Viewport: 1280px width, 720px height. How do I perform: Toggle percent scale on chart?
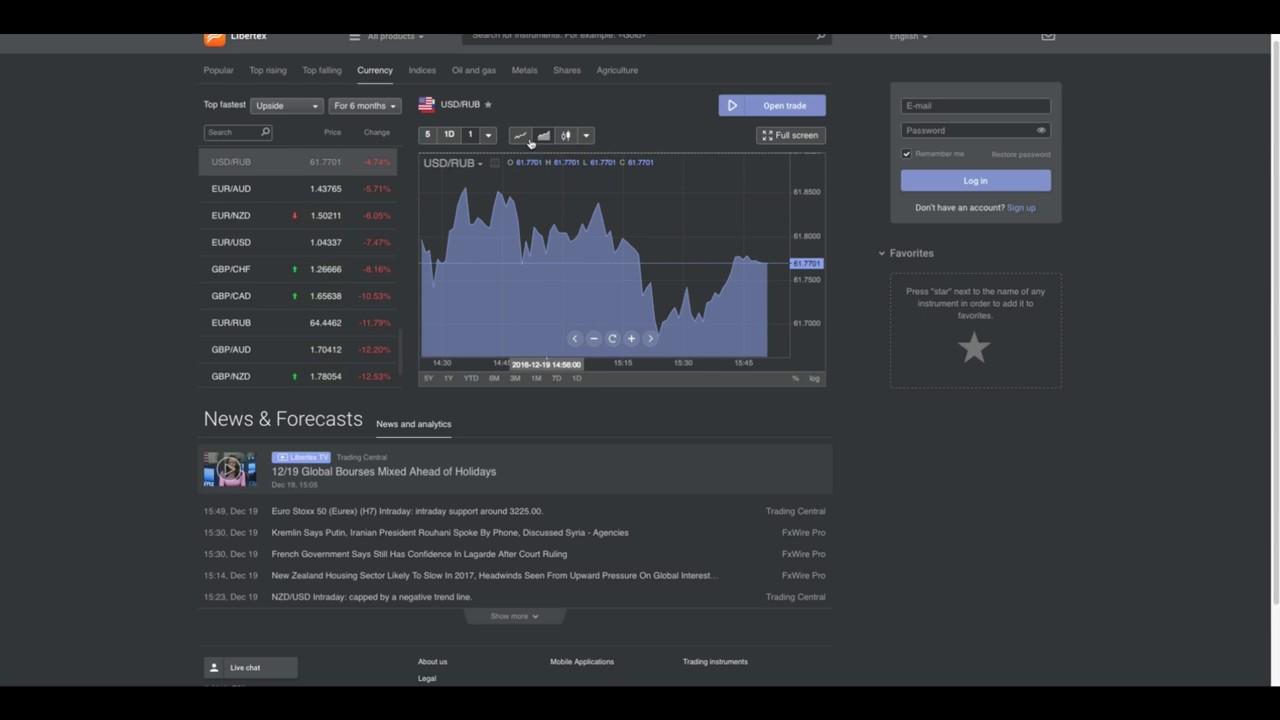pyautogui.click(x=795, y=378)
